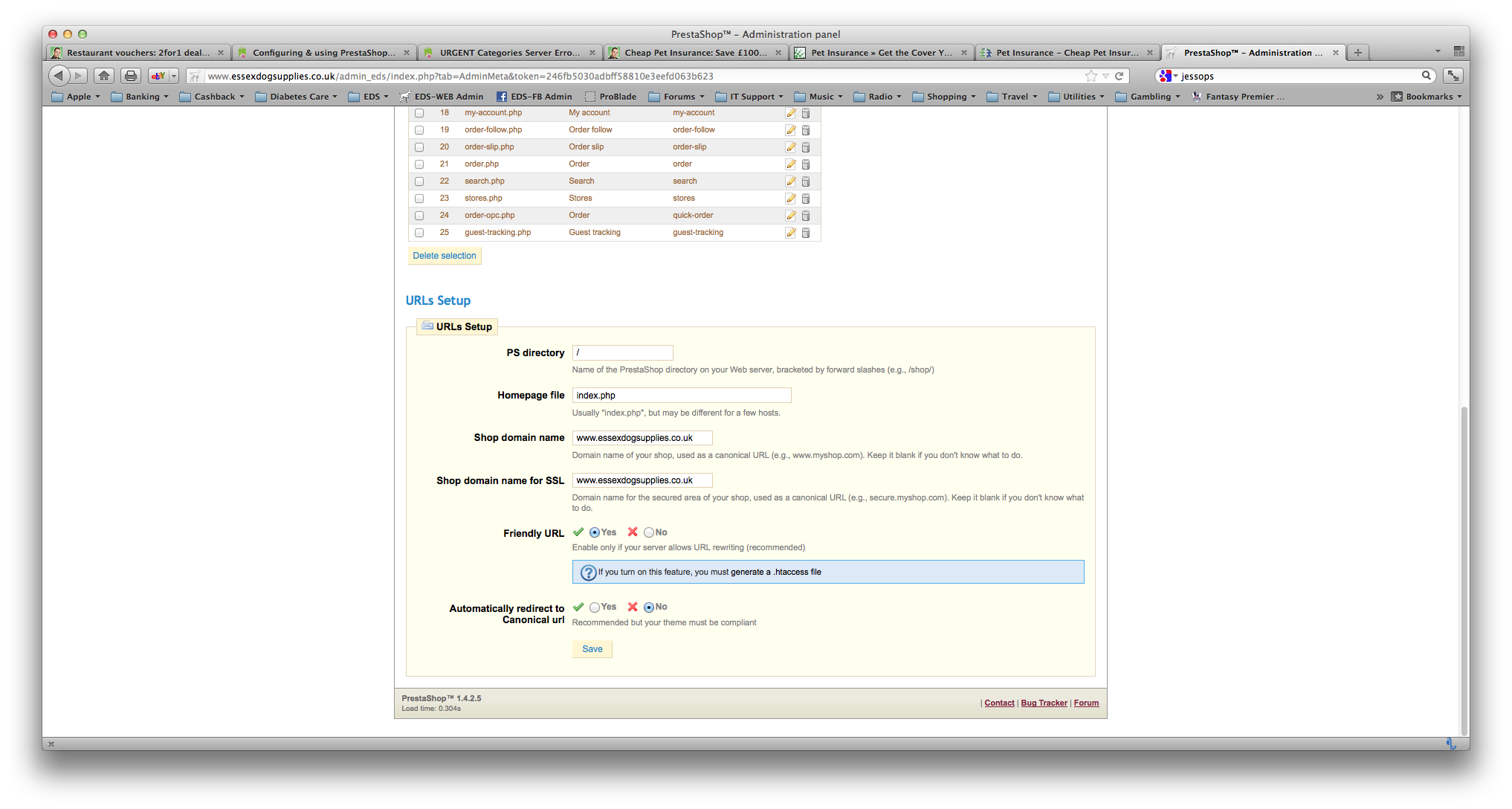Image resolution: width=1512 pixels, height=809 pixels.
Task: Click the print toolbar icon
Action: pyautogui.click(x=131, y=76)
